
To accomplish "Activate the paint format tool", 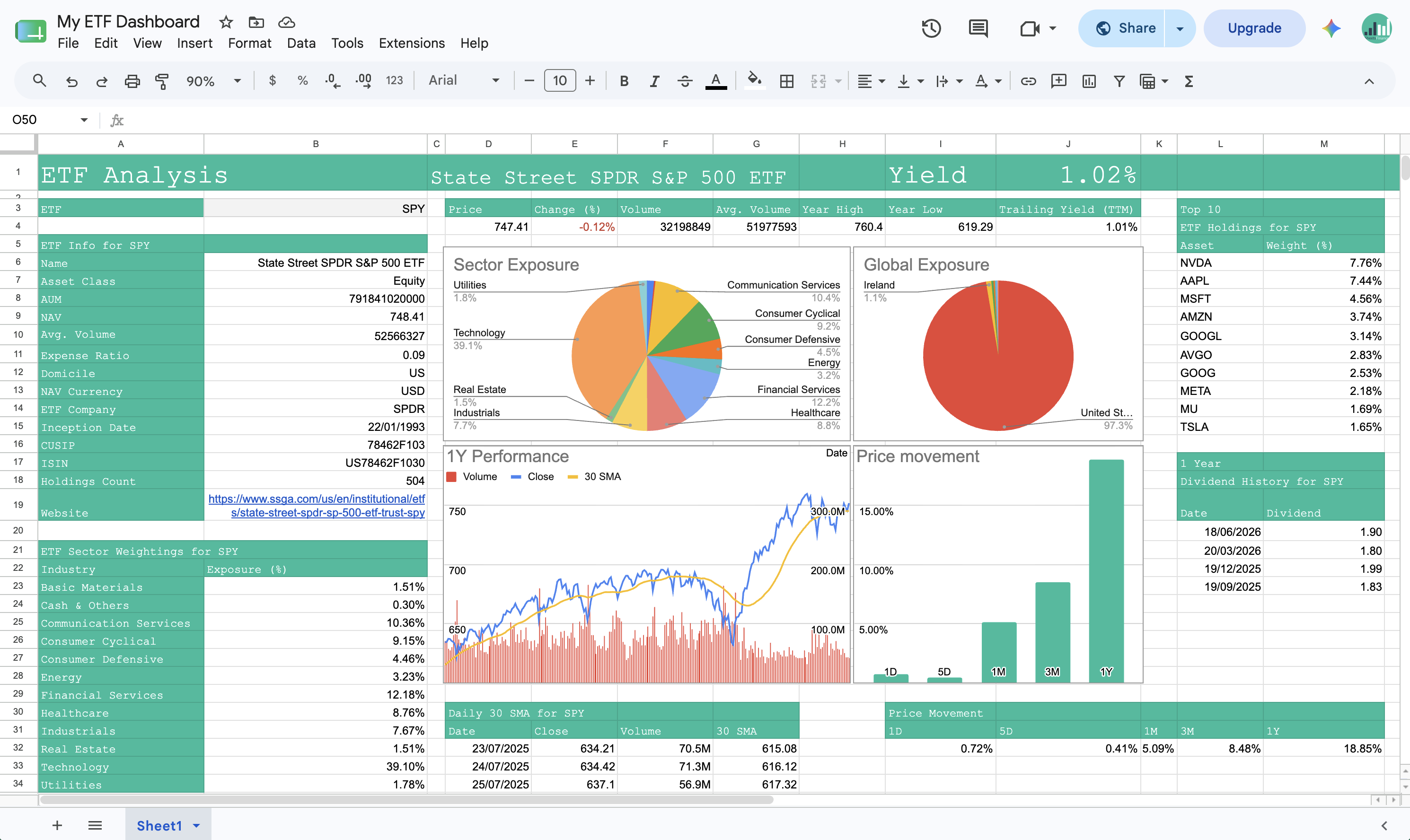I will [162, 81].
